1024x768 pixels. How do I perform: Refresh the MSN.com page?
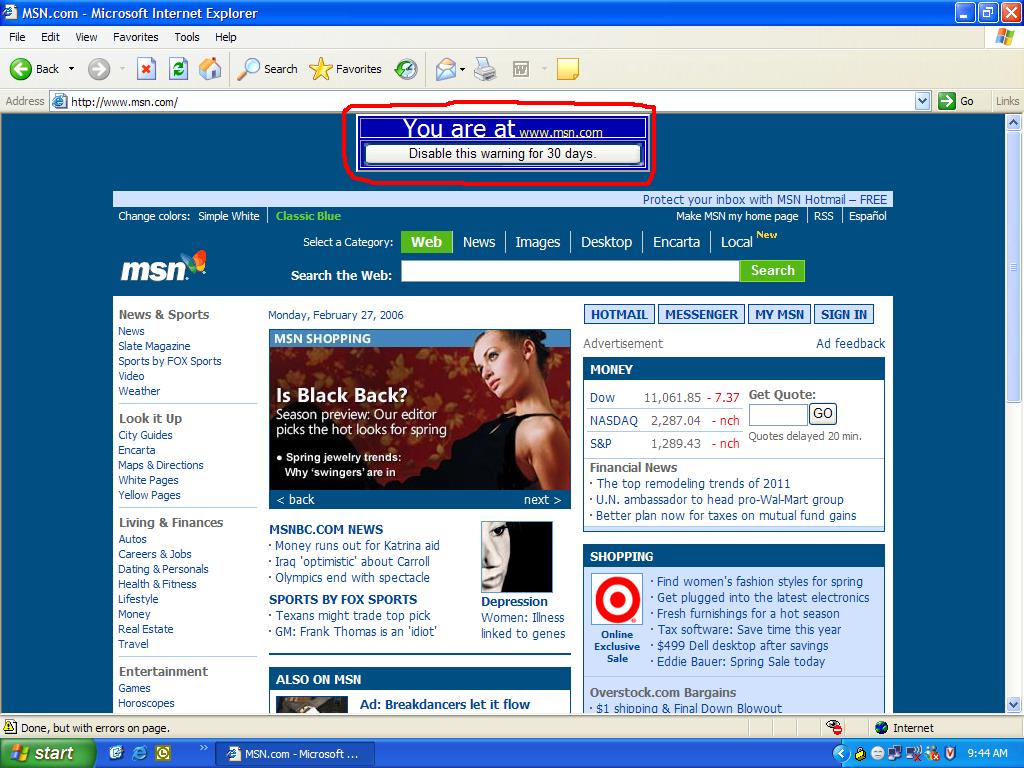pyautogui.click(x=178, y=69)
